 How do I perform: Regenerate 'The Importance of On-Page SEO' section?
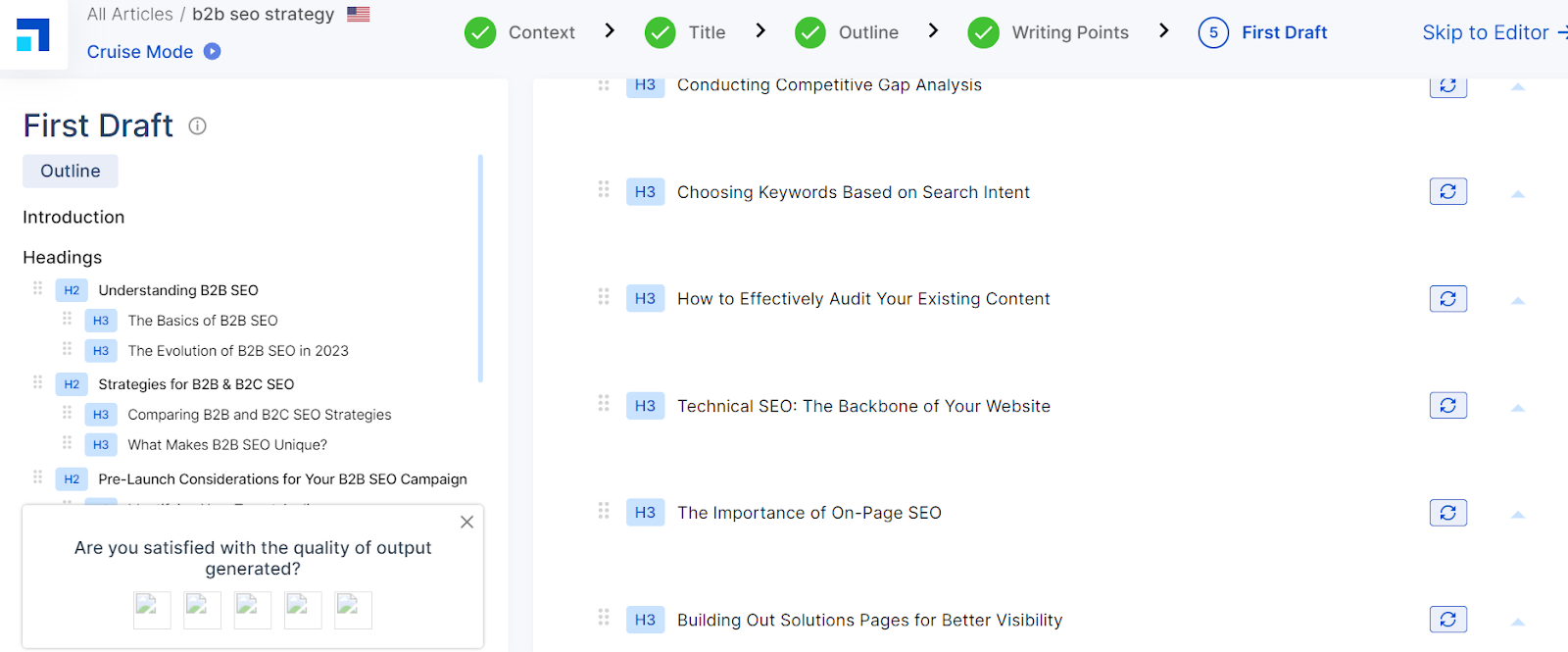tap(1447, 512)
